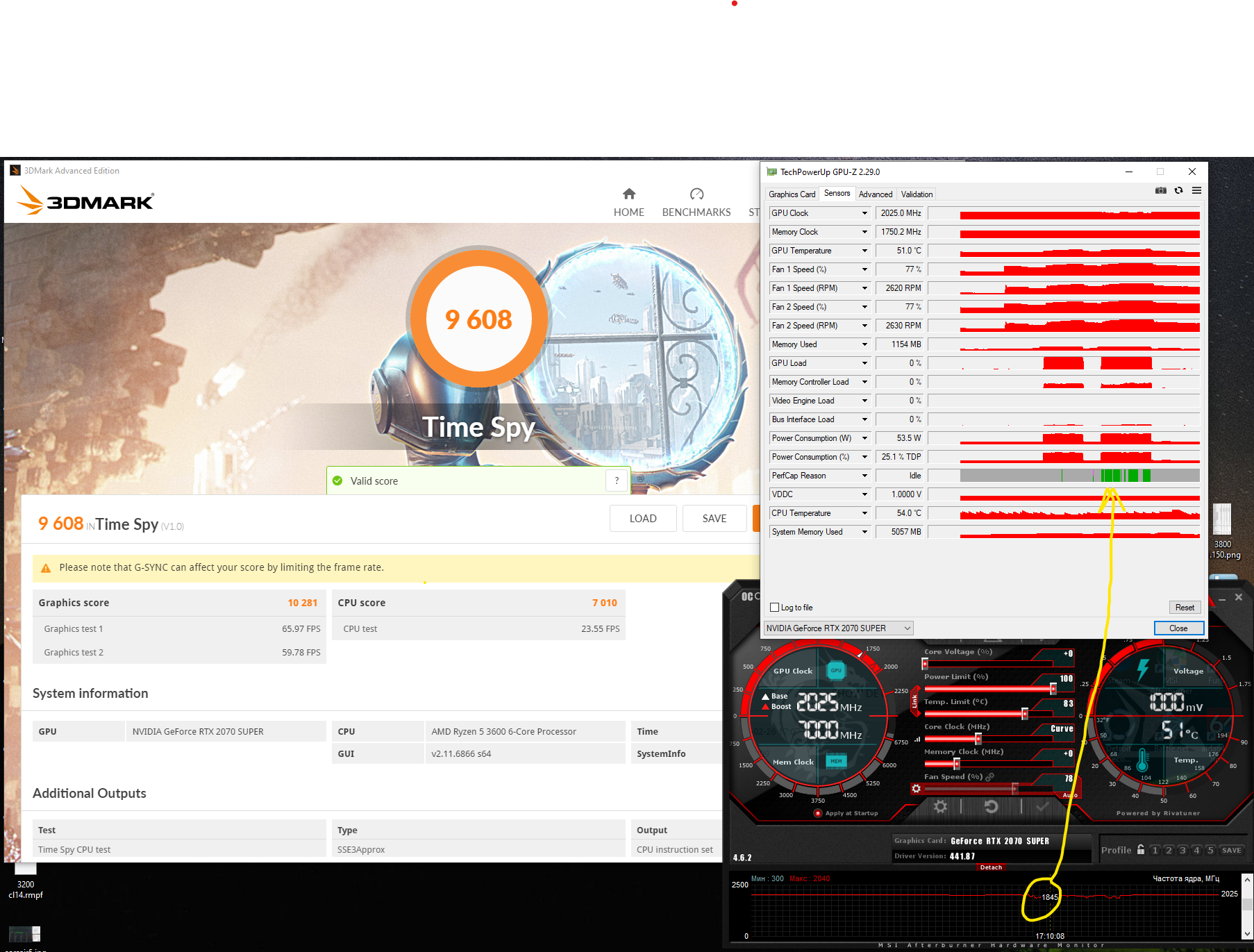
Task: Click the Core Voltage slider handle
Action: pos(925,664)
